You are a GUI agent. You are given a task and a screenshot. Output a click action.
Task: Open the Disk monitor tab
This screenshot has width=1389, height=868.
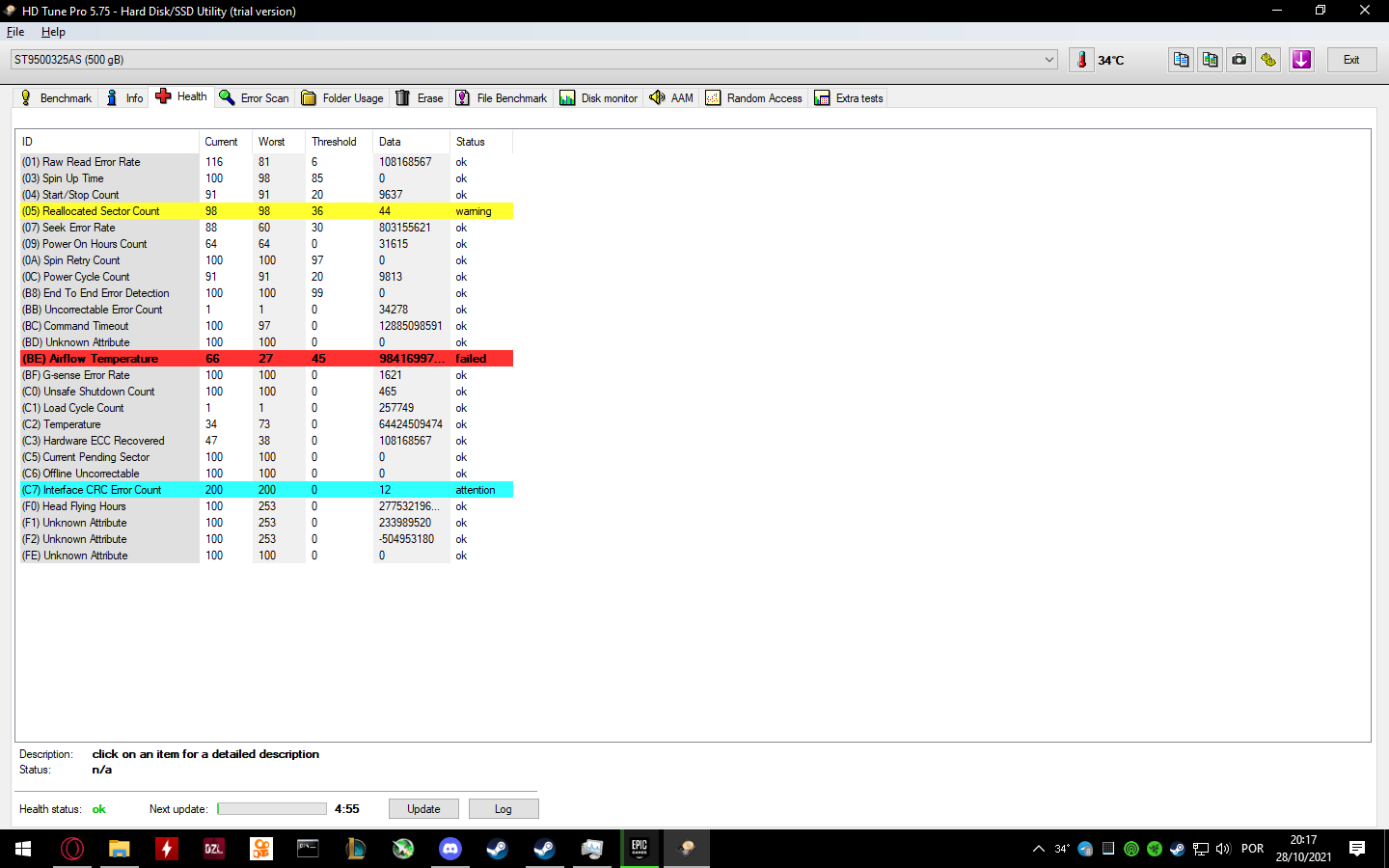tap(598, 98)
